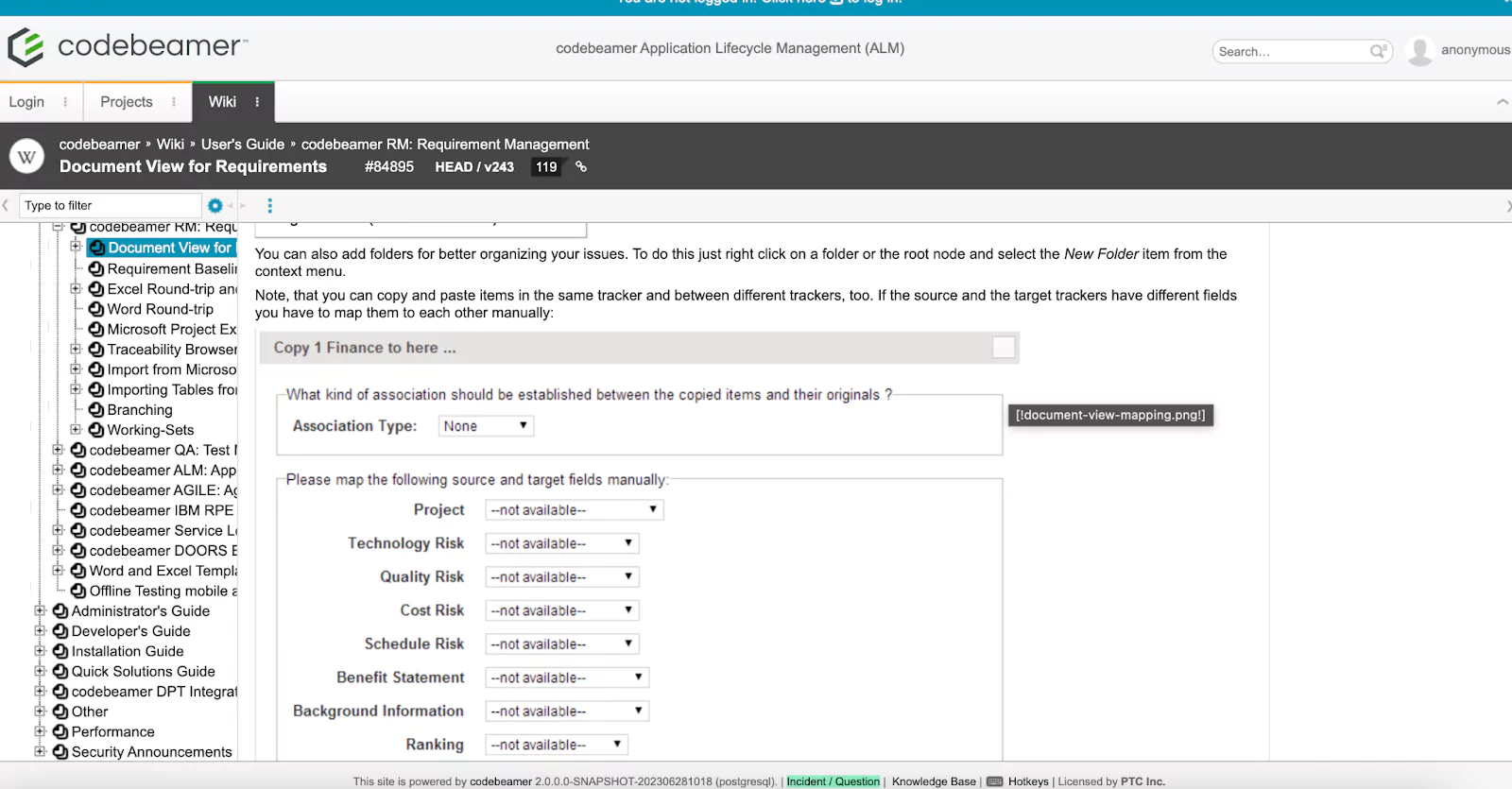Open Association Type dropdown
The width and height of the screenshot is (1512, 789).
pyautogui.click(x=486, y=426)
